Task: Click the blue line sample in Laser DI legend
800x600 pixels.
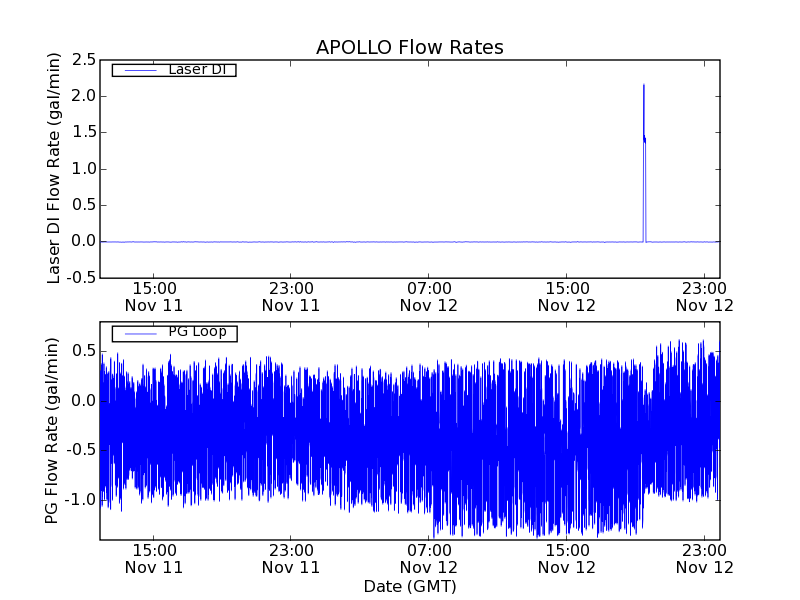Action: pyautogui.click(x=137, y=70)
